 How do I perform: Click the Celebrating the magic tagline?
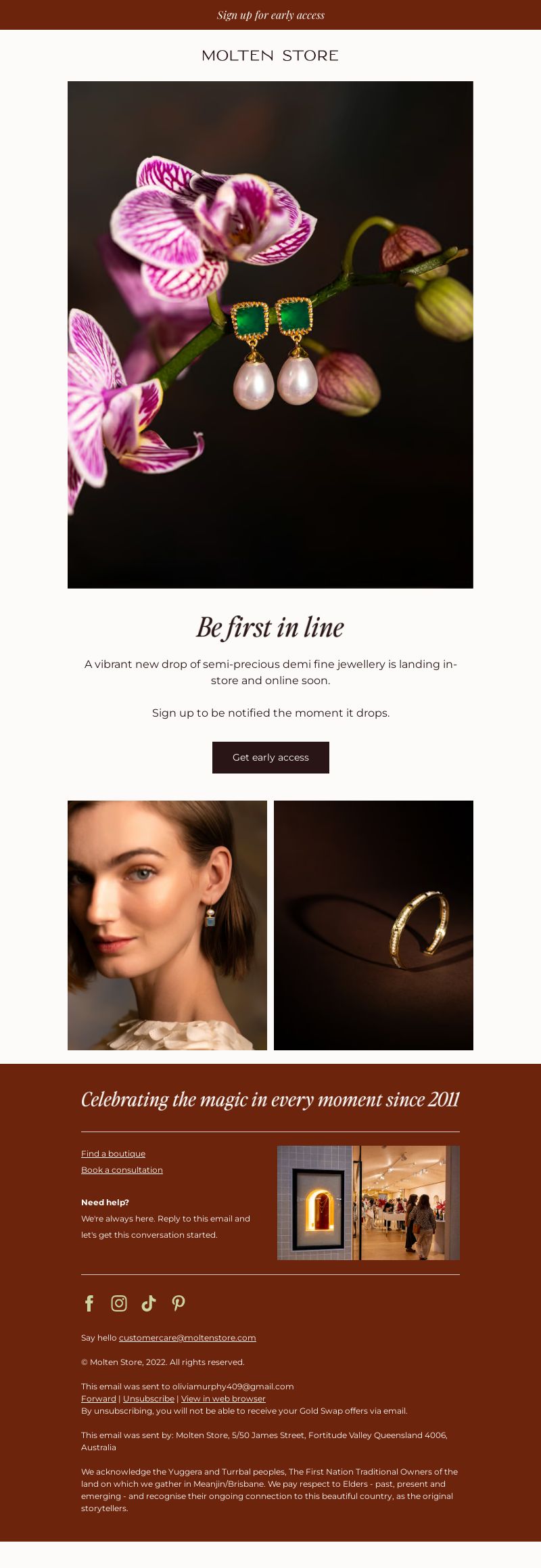pyautogui.click(x=270, y=1100)
